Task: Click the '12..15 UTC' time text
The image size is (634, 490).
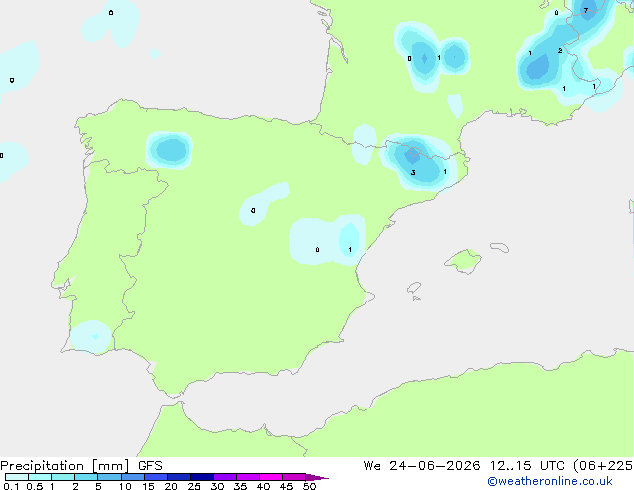Action: coord(527,466)
